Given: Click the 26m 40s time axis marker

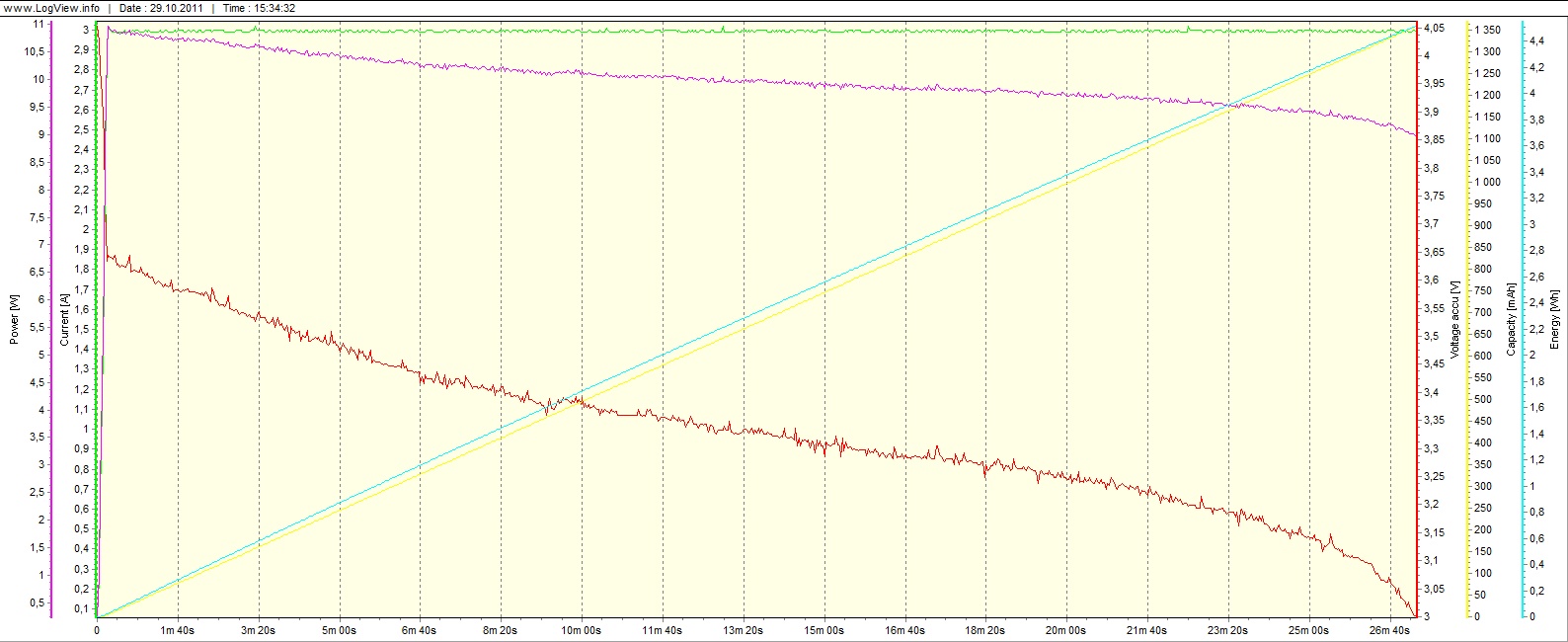Looking at the screenshot, I should pyautogui.click(x=1389, y=630).
